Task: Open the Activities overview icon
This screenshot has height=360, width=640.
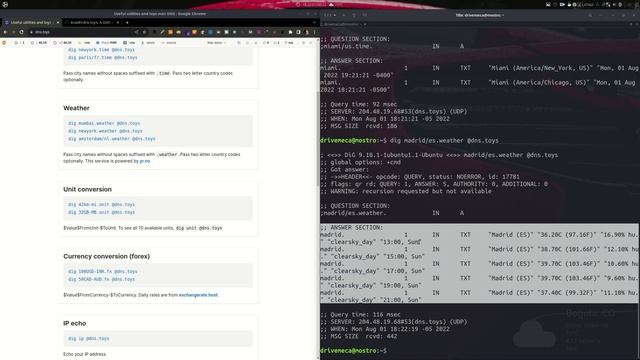Action: coord(5,4)
